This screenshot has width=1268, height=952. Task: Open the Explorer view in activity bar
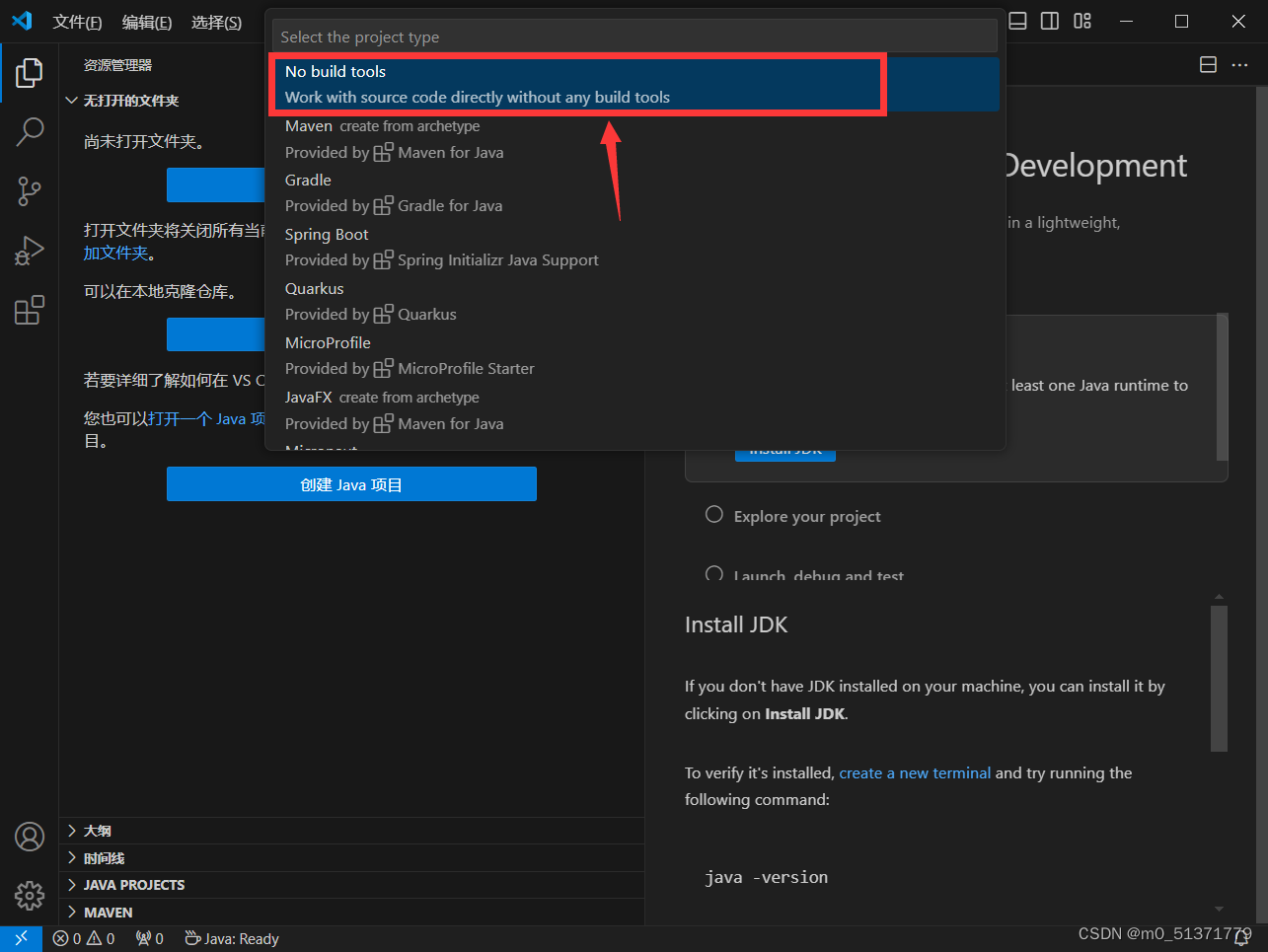pos(30,72)
